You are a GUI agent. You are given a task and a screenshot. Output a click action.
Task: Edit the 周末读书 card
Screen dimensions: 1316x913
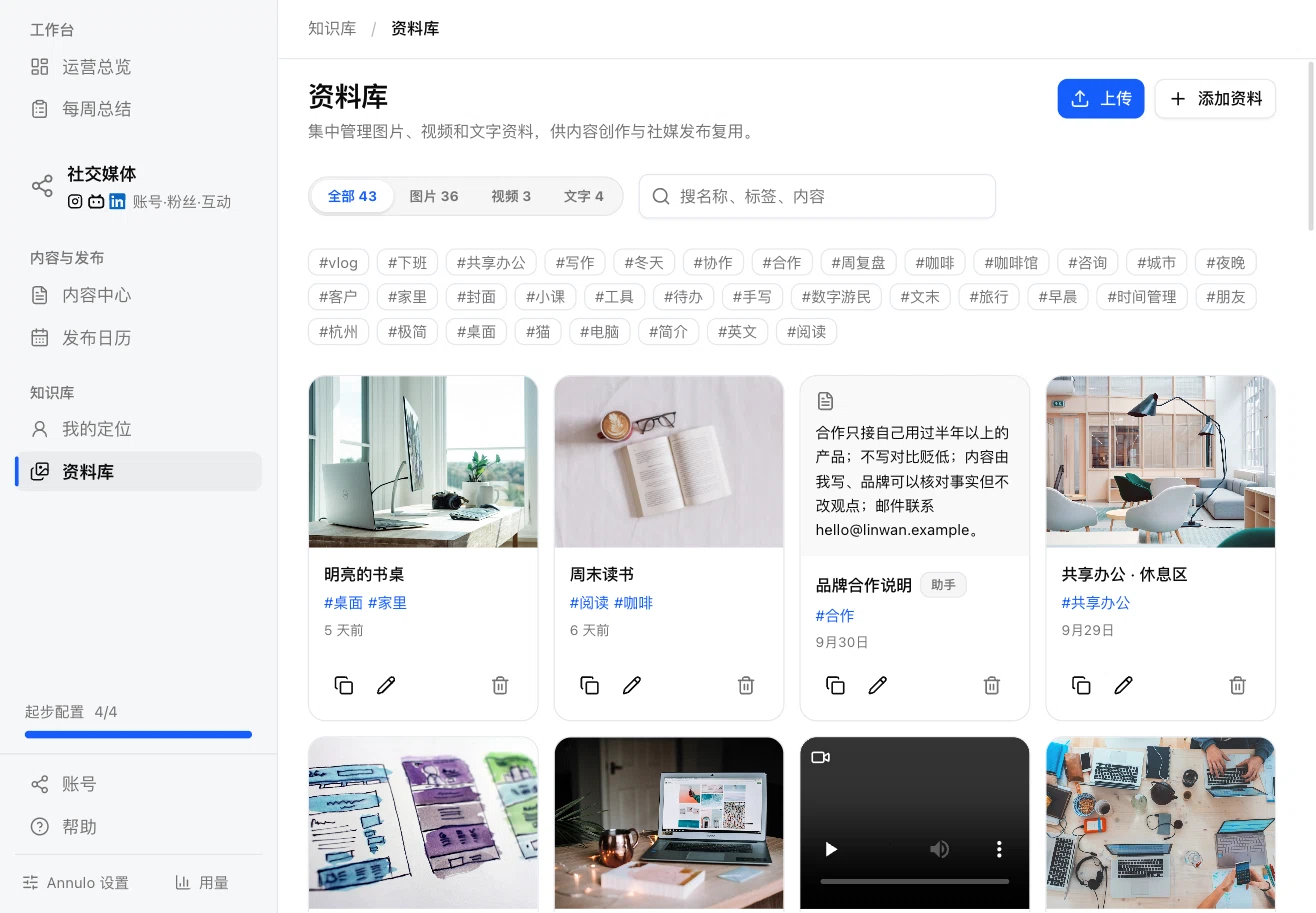632,685
